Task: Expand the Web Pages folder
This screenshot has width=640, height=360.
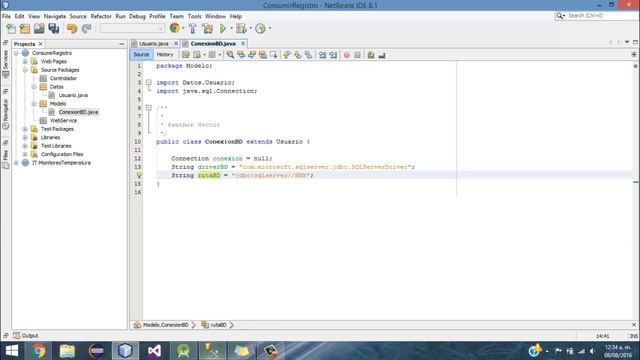Action: tap(25, 62)
